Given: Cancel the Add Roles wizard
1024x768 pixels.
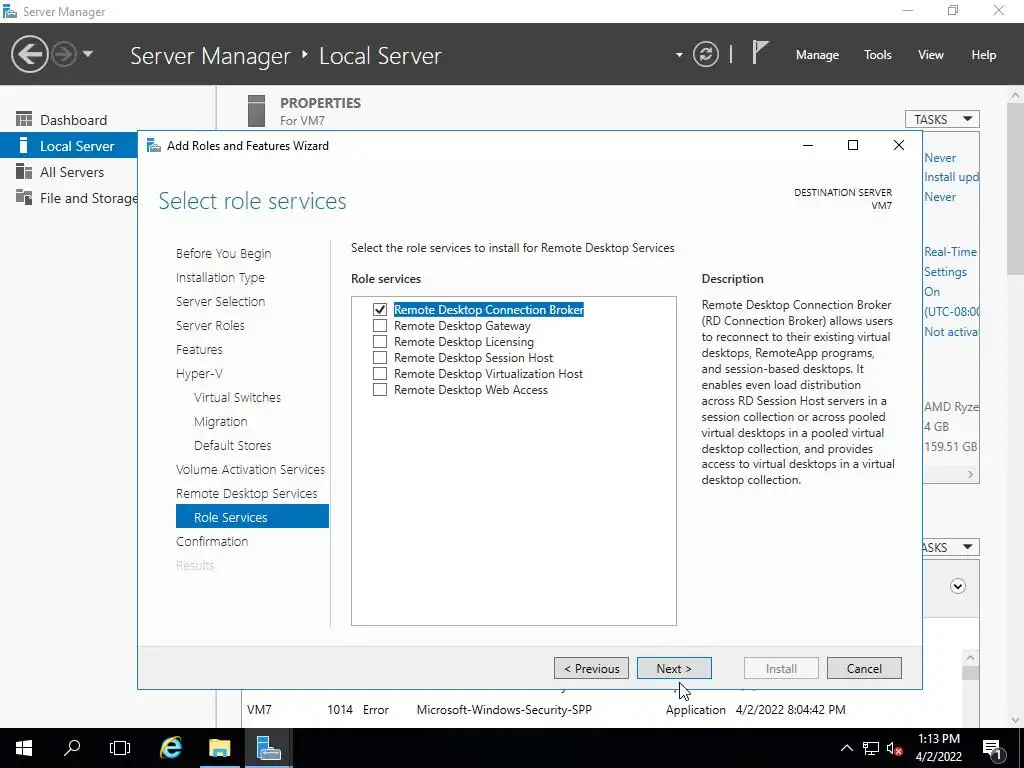Looking at the screenshot, I should (864, 668).
